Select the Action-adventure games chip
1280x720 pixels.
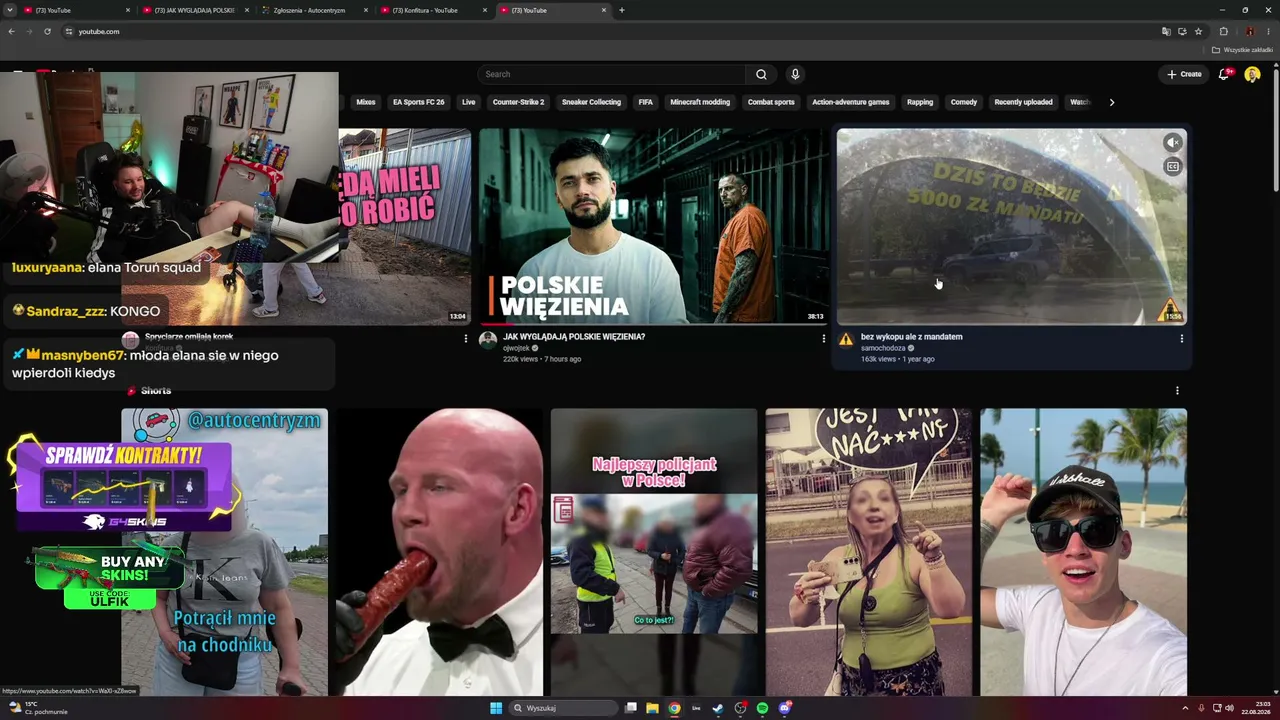tap(850, 102)
